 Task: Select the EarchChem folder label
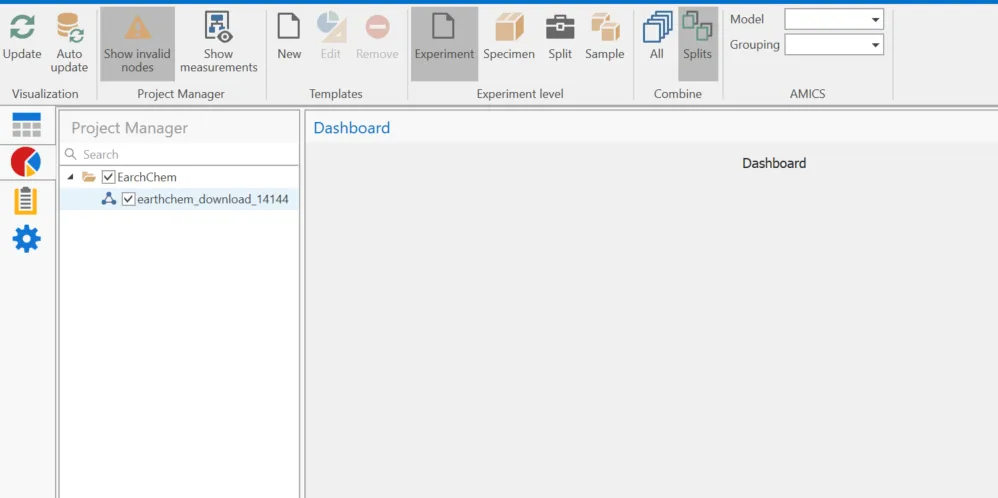147,177
